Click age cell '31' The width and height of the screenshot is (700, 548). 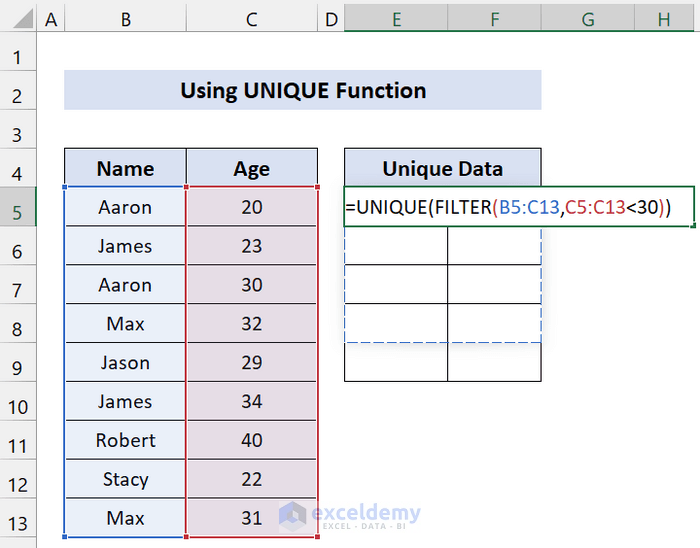point(252,518)
